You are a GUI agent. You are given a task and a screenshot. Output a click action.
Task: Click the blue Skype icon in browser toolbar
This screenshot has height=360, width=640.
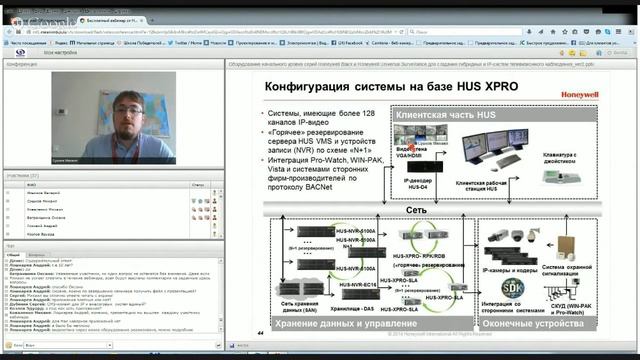pos(608,31)
